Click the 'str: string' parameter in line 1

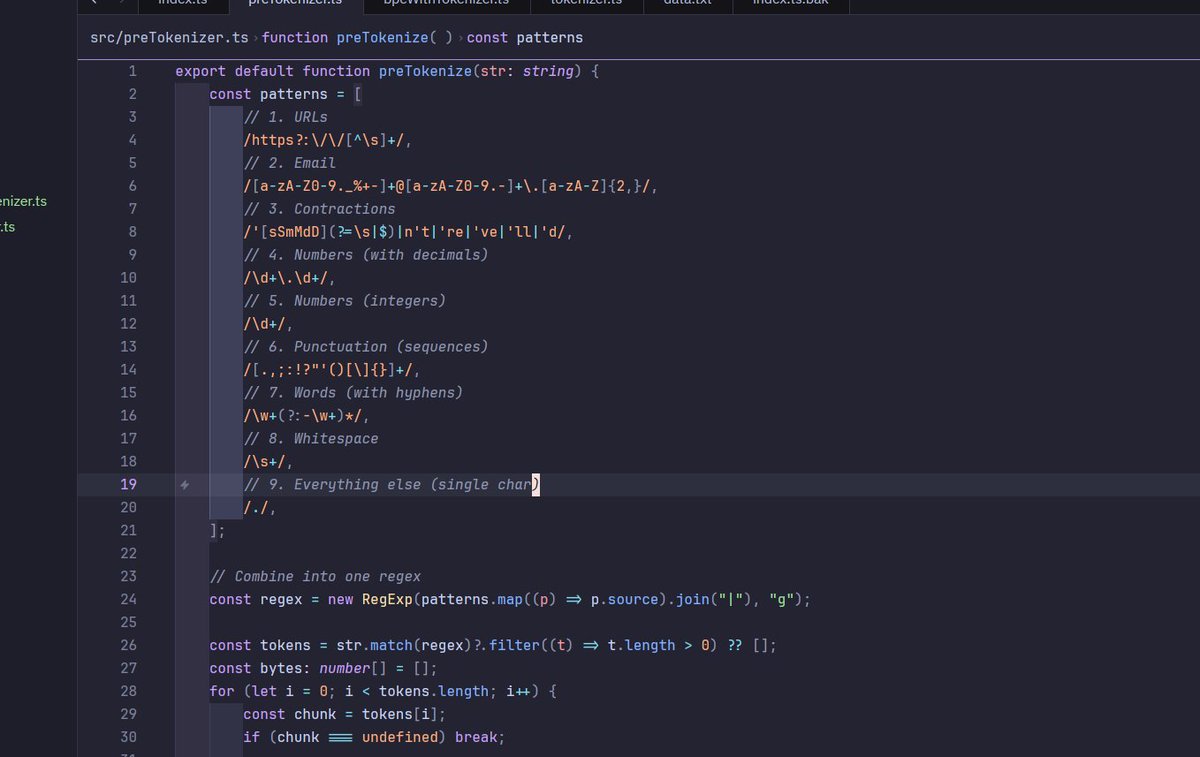pyautogui.click(x=525, y=71)
